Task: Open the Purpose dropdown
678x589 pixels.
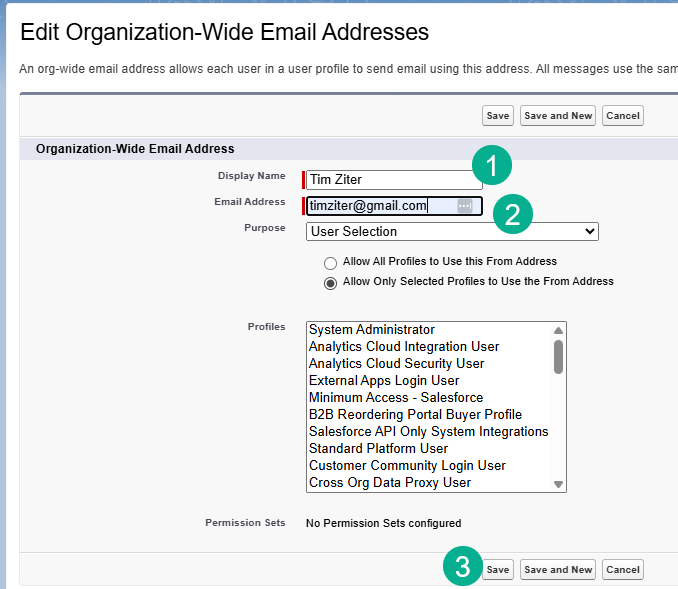Action: [451, 231]
